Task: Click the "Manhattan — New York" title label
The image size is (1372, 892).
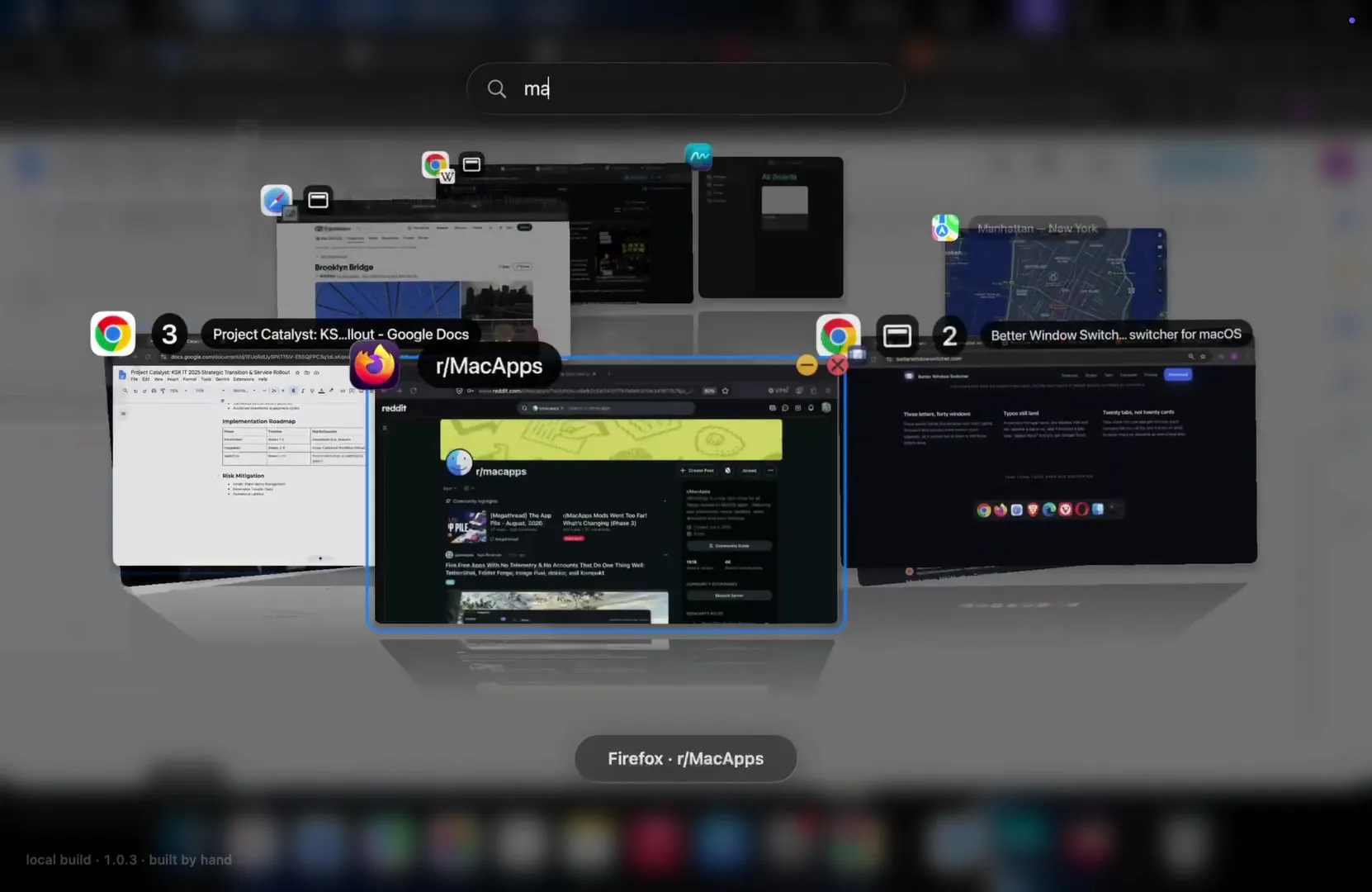Action: (1038, 228)
